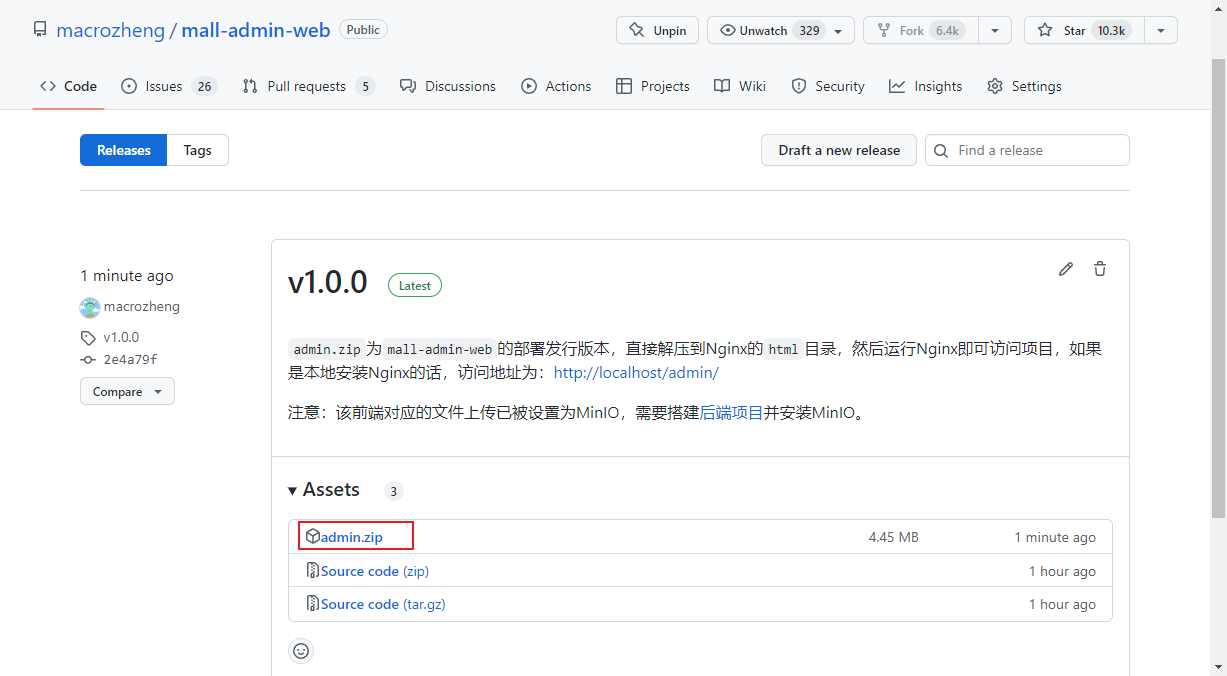Open the Star lists dropdown arrow
Image resolution: width=1227 pixels, height=676 pixels.
click(1161, 30)
